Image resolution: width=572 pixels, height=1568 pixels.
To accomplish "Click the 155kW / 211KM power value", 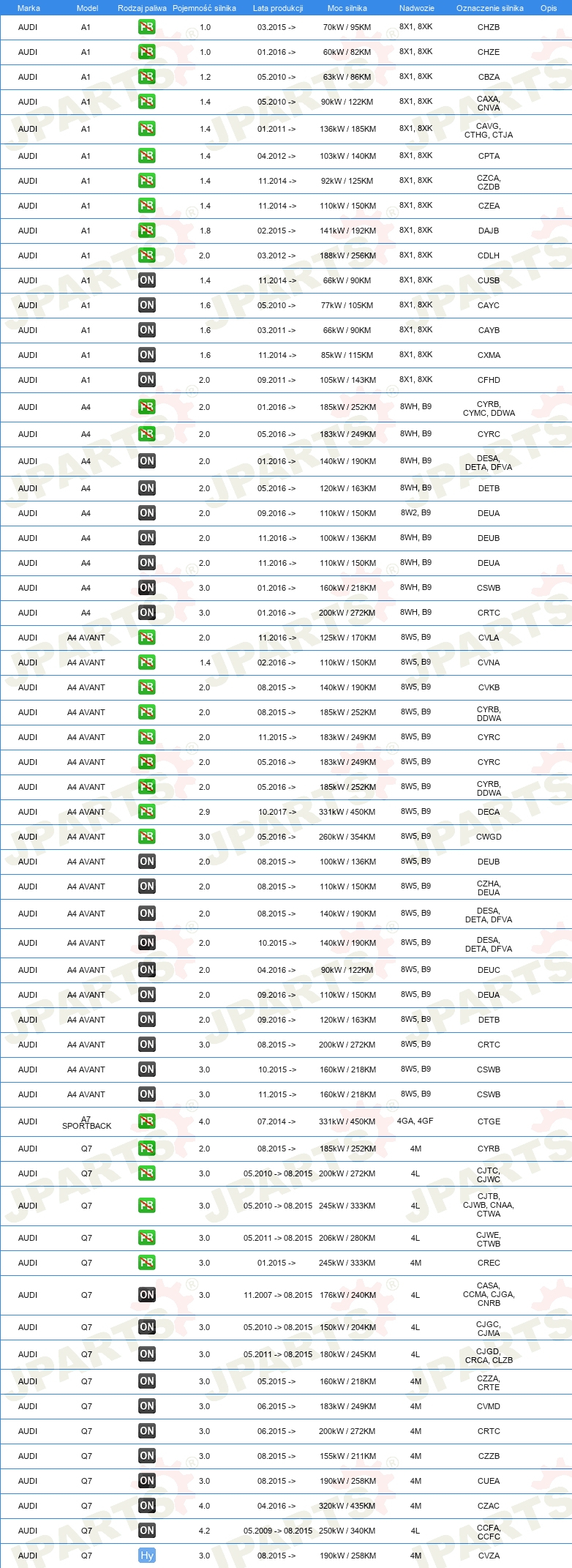I will point(347,1456).
